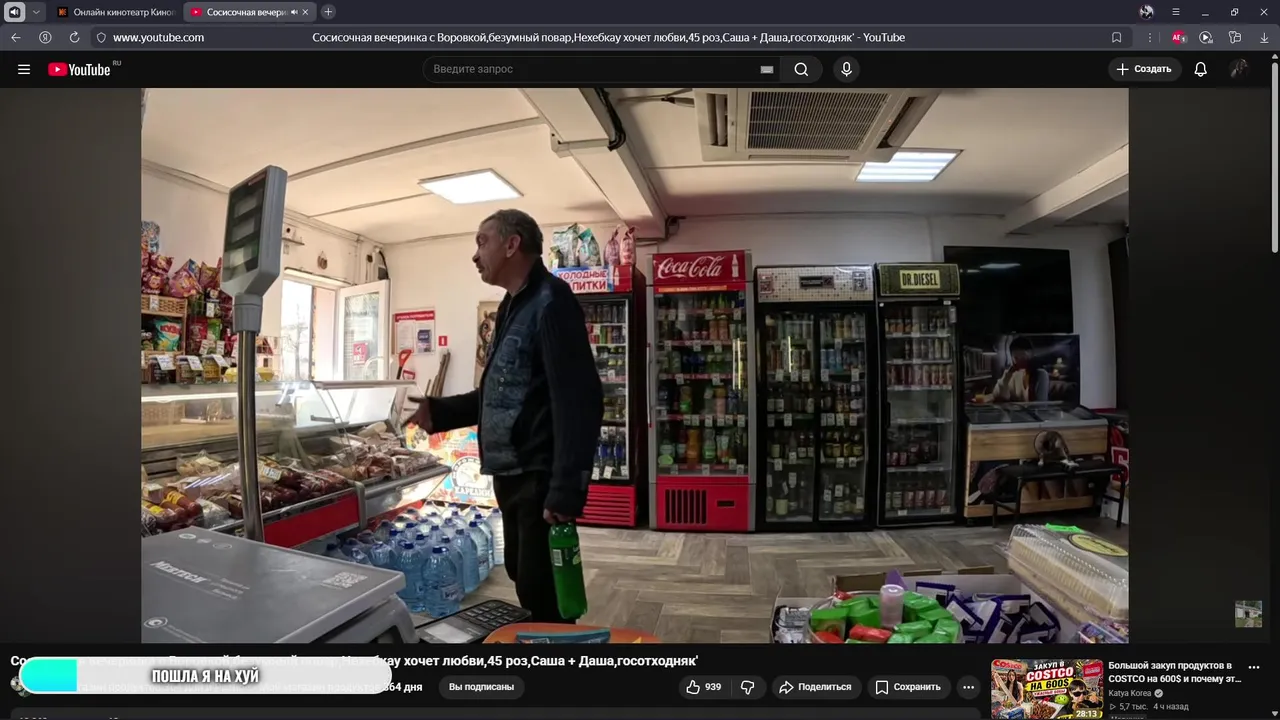This screenshot has width=1280, height=720.
Task: Click the Поделиться share button
Action: (816, 687)
